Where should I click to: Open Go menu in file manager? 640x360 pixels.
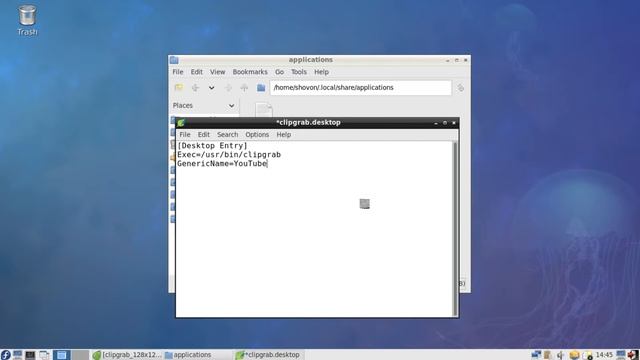(279, 72)
